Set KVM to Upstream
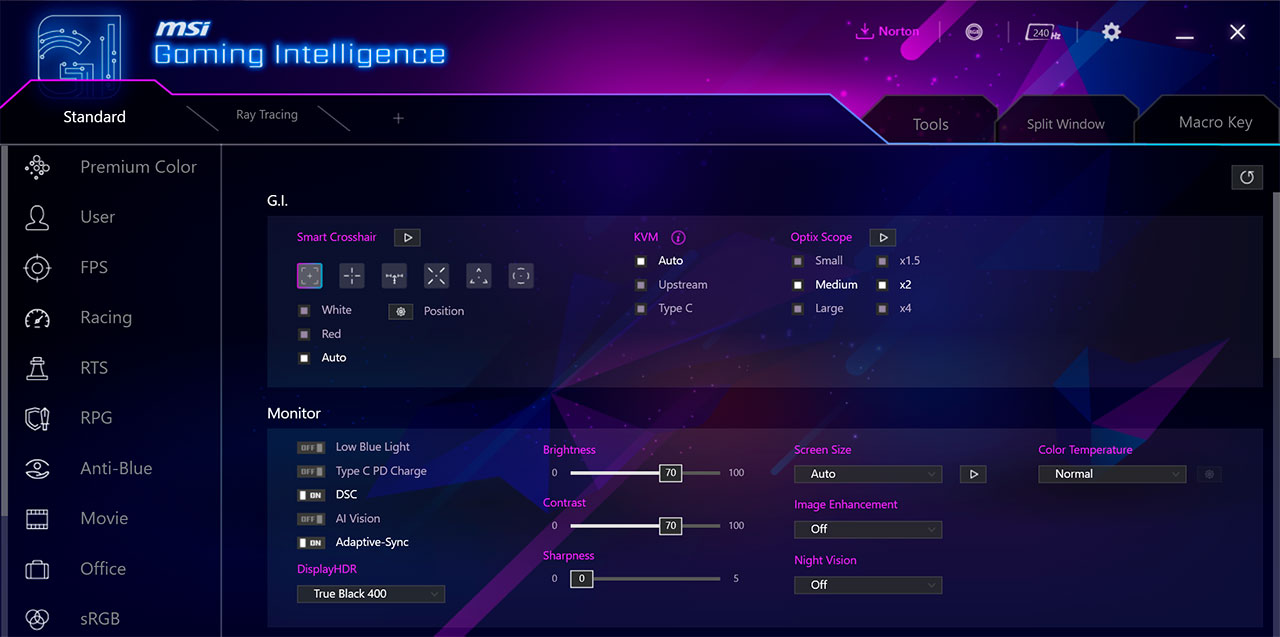Screen dimensions: 1280x637 coord(641,285)
